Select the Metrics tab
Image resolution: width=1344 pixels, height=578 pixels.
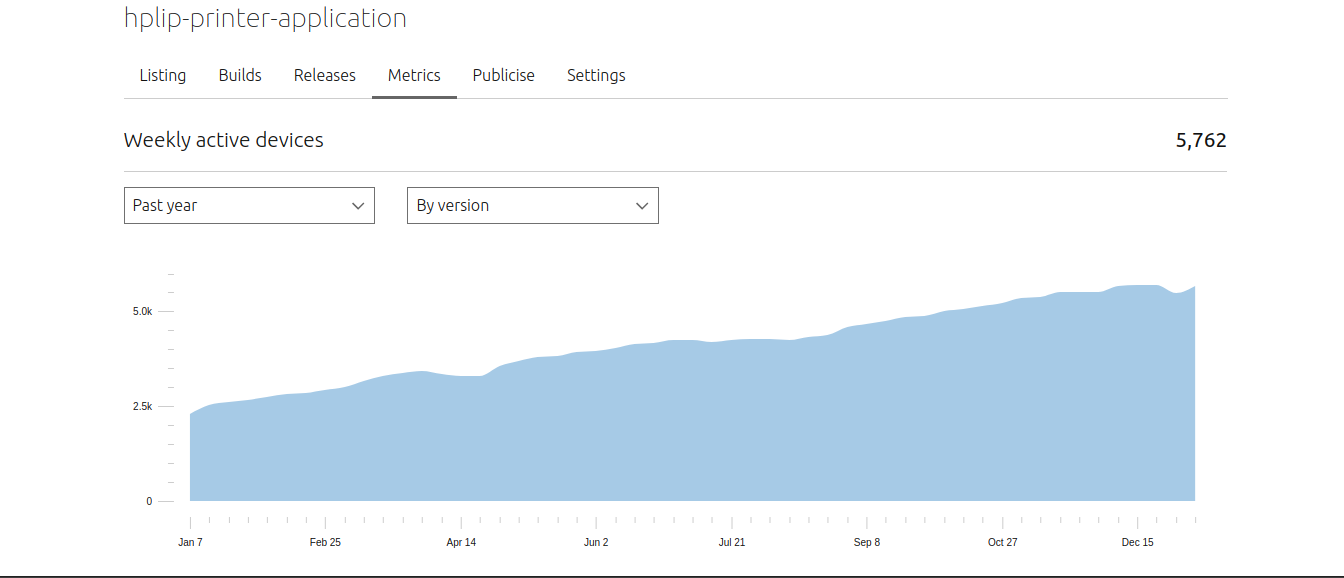pos(414,75)
